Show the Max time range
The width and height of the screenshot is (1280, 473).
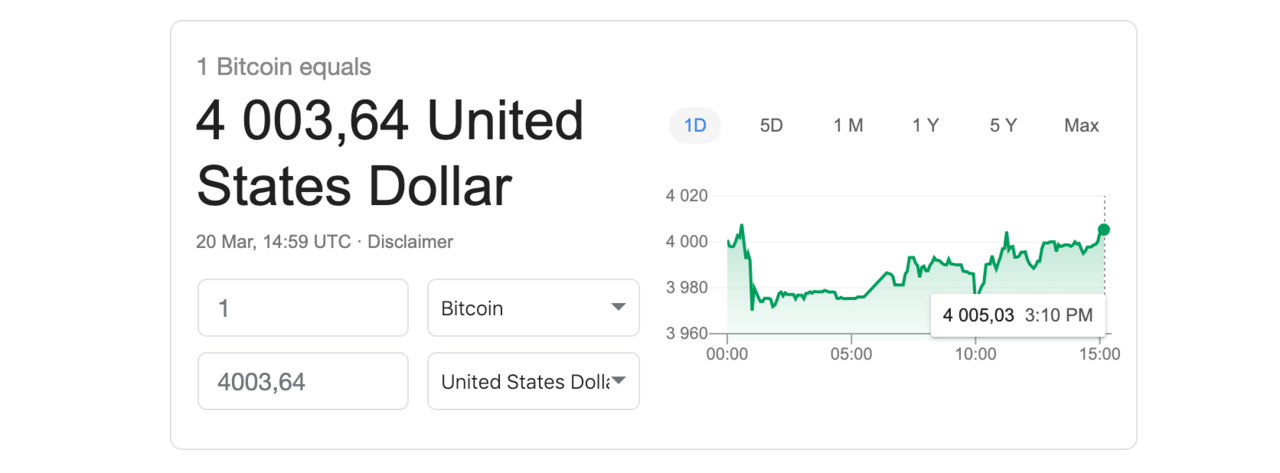[1081, 126]
